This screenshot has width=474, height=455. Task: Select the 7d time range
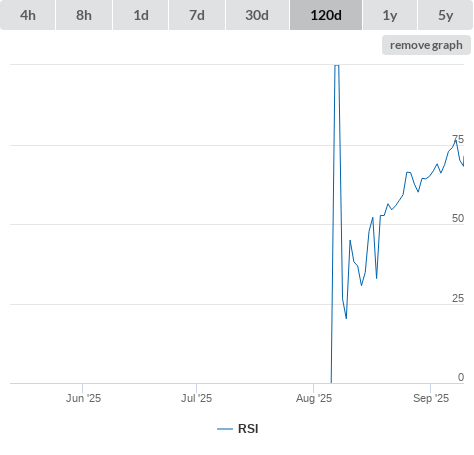pyautogui.click(x=197, y=15)
